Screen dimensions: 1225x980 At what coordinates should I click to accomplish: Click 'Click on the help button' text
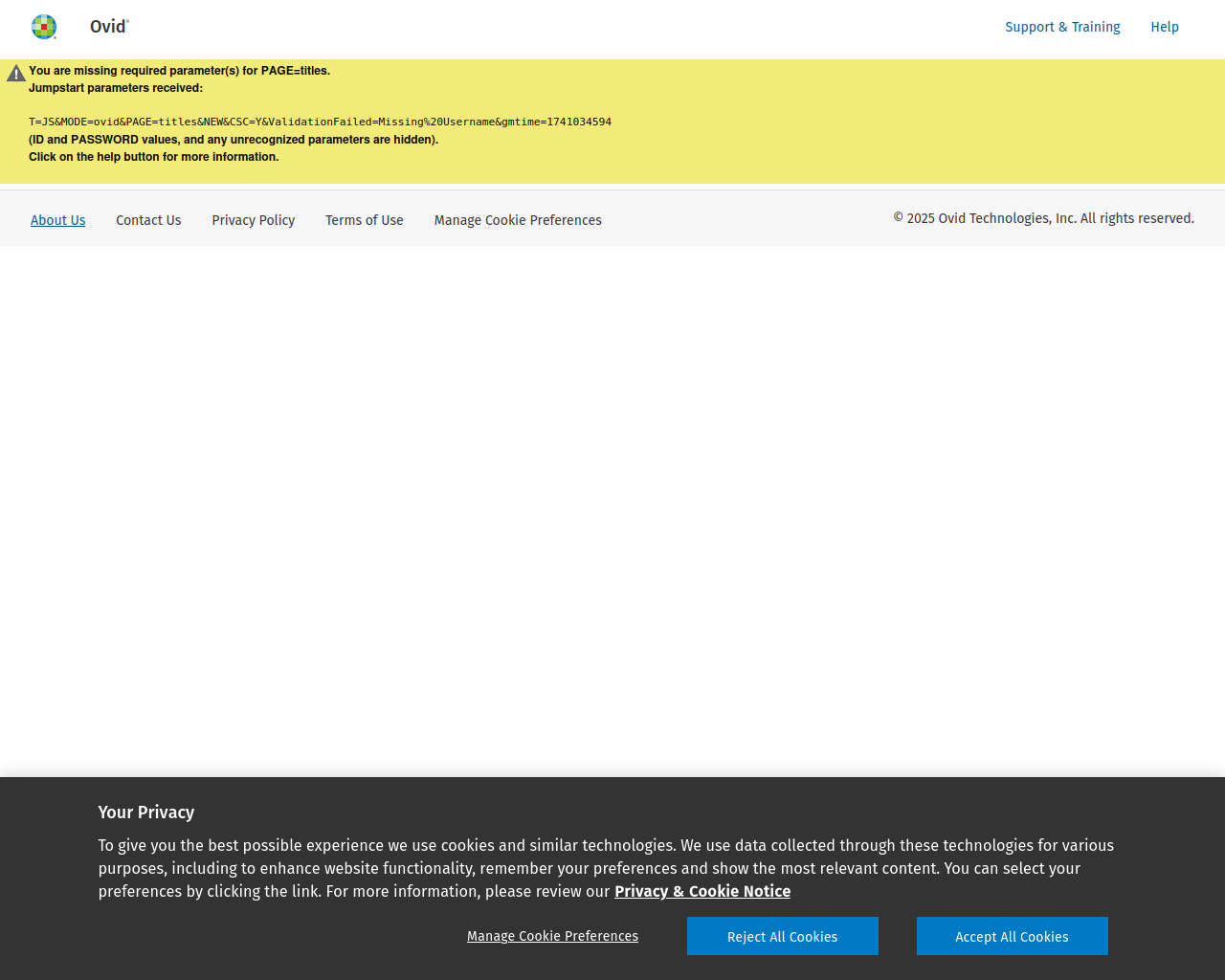153,157
